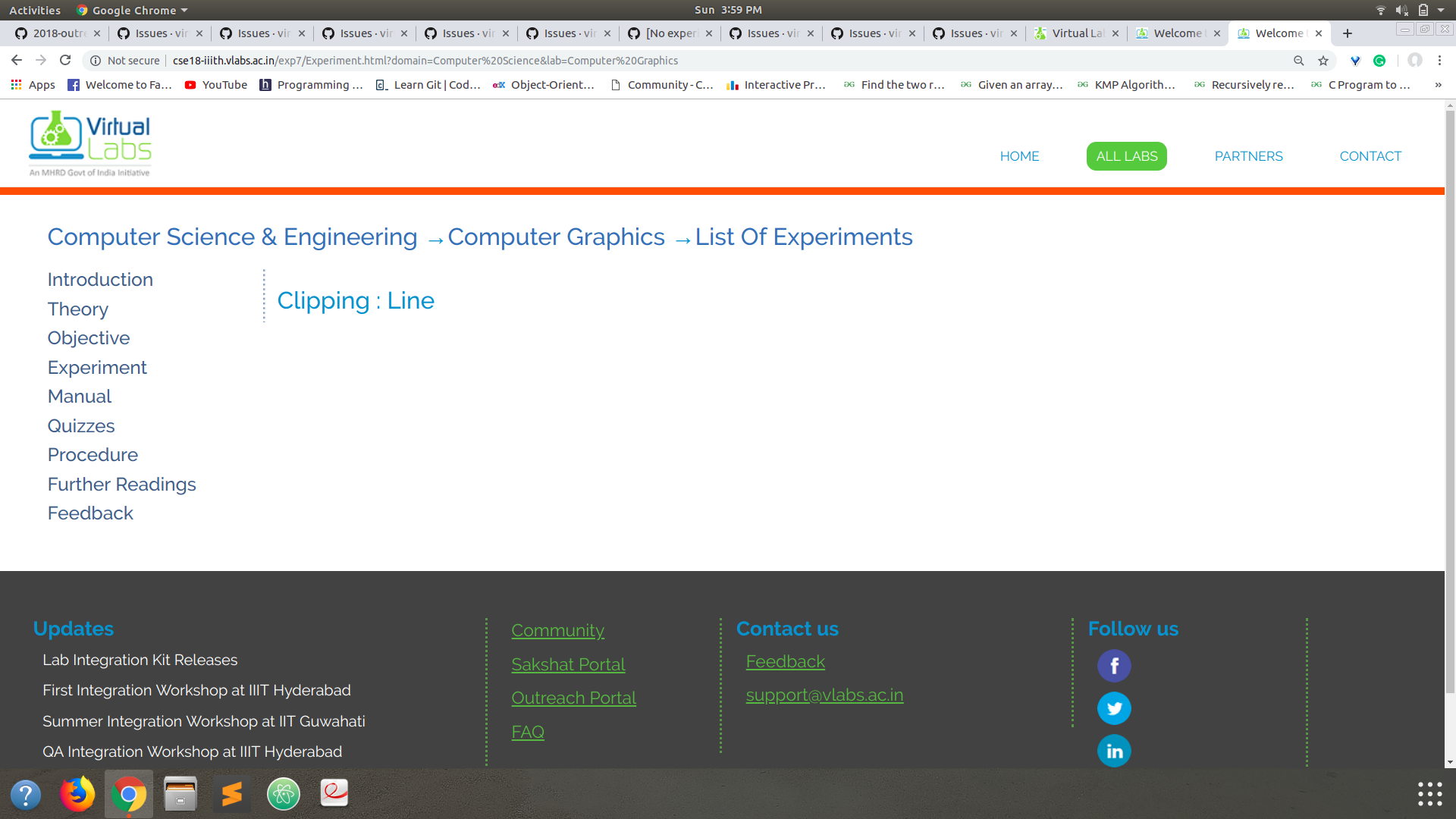Bookmark this page using the star icon
The width and height of the screenshot is (1456, 819).
click(x=1323, y=60)
